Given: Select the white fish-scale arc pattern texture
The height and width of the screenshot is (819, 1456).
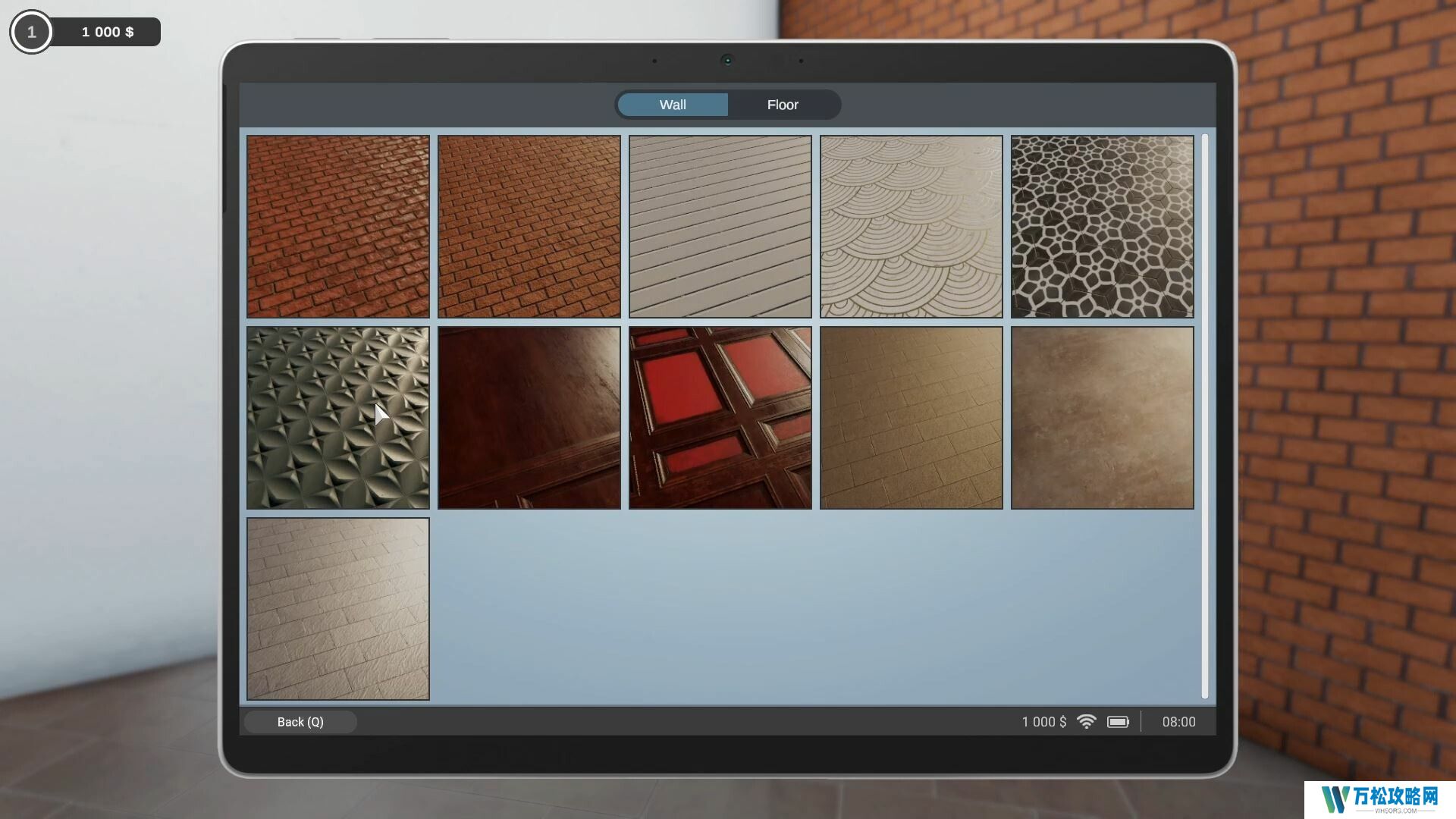Looking at the screenshot, I should point(912,227).
